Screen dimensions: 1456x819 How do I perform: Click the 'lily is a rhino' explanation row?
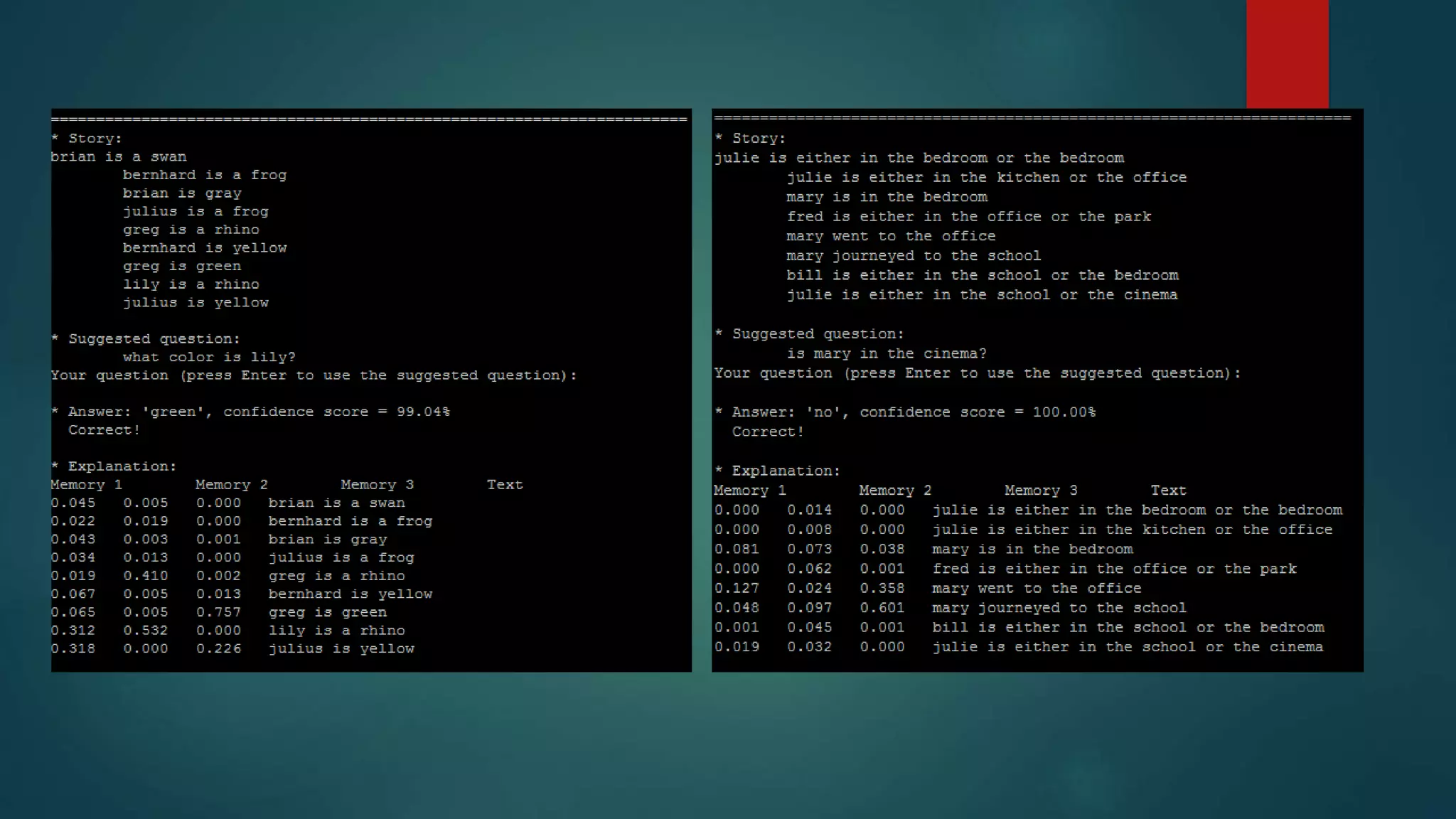coord(336,631)
